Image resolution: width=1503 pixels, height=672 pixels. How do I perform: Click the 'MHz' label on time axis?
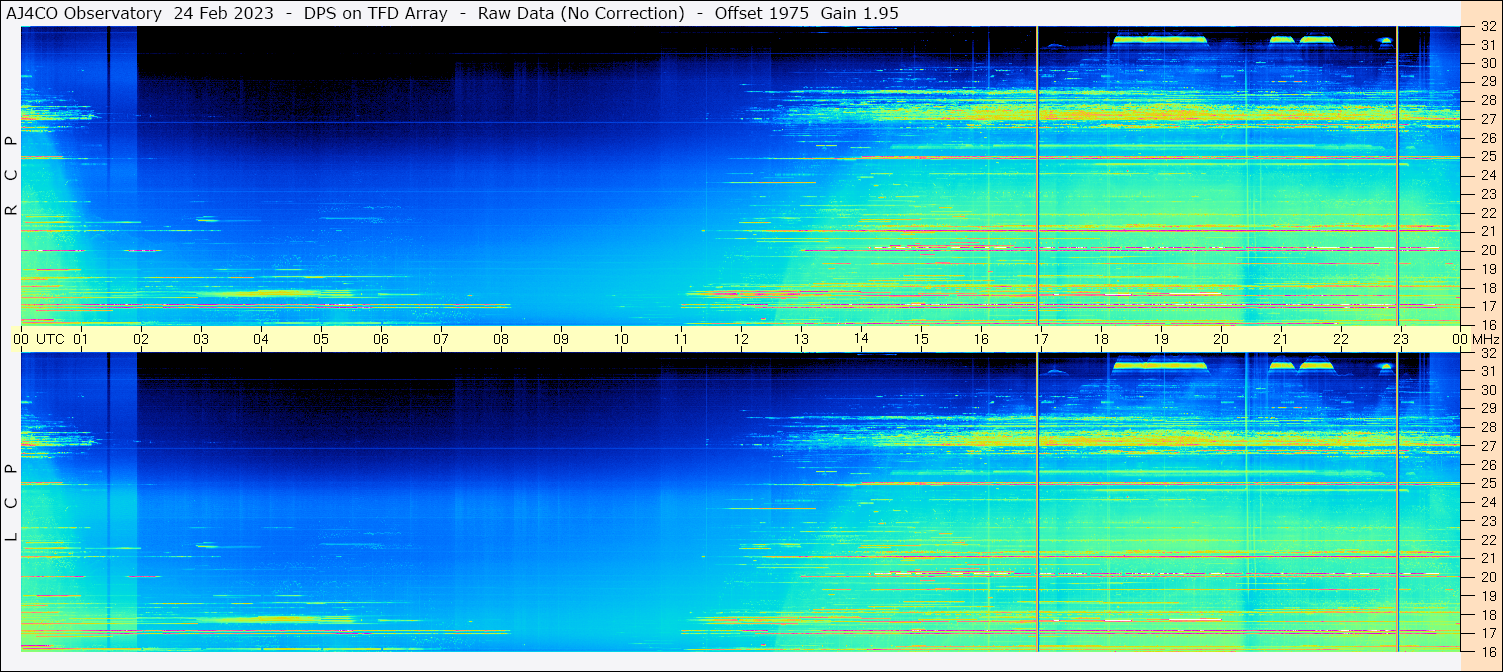(1485, 339)
